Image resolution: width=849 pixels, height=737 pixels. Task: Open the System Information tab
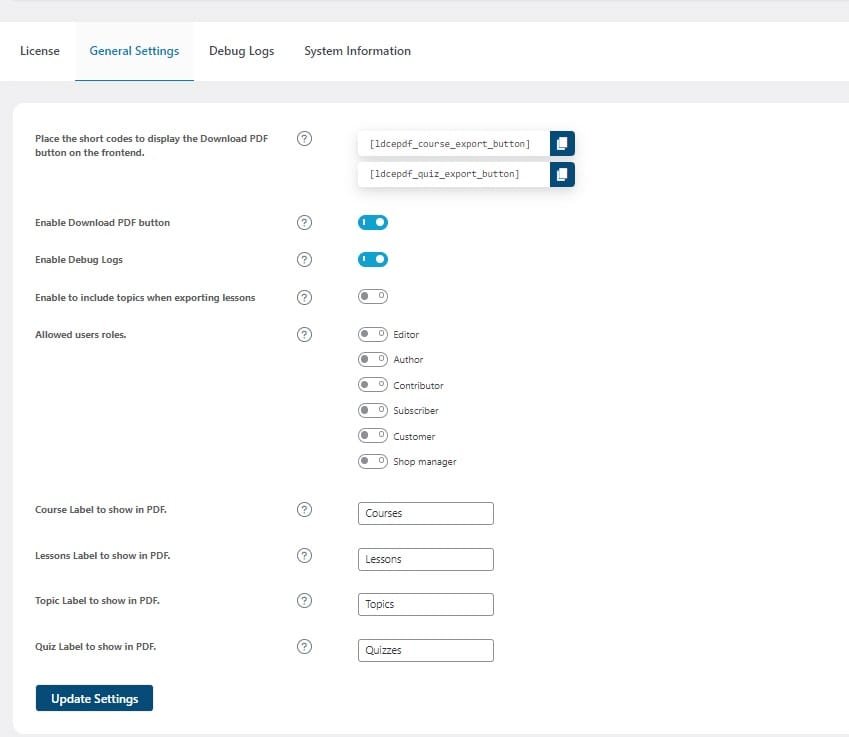tap(357, 51)
